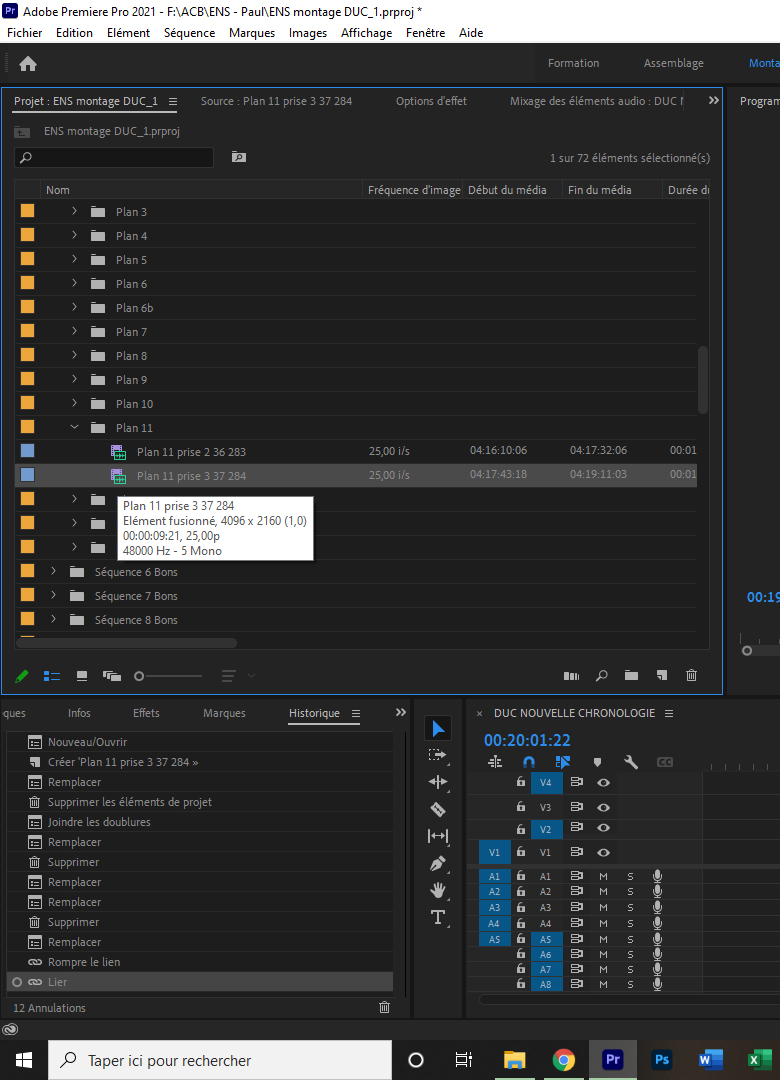Toggle lock on track V2
The width and height of the screenshot is (780, 1080).
[x=521, y=829]
